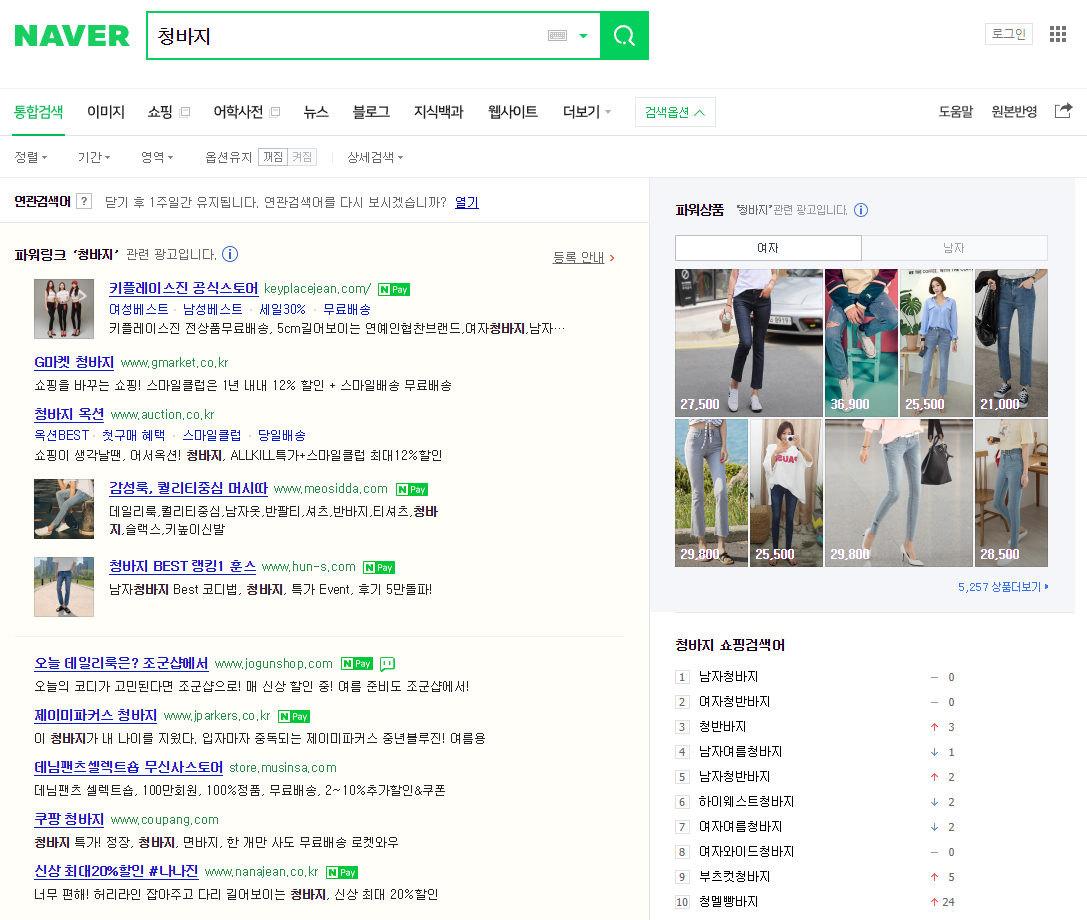Click the 열기 link to reopen related searches
Viewport: 1087px width, 920px height.
(x=467, y=202)
